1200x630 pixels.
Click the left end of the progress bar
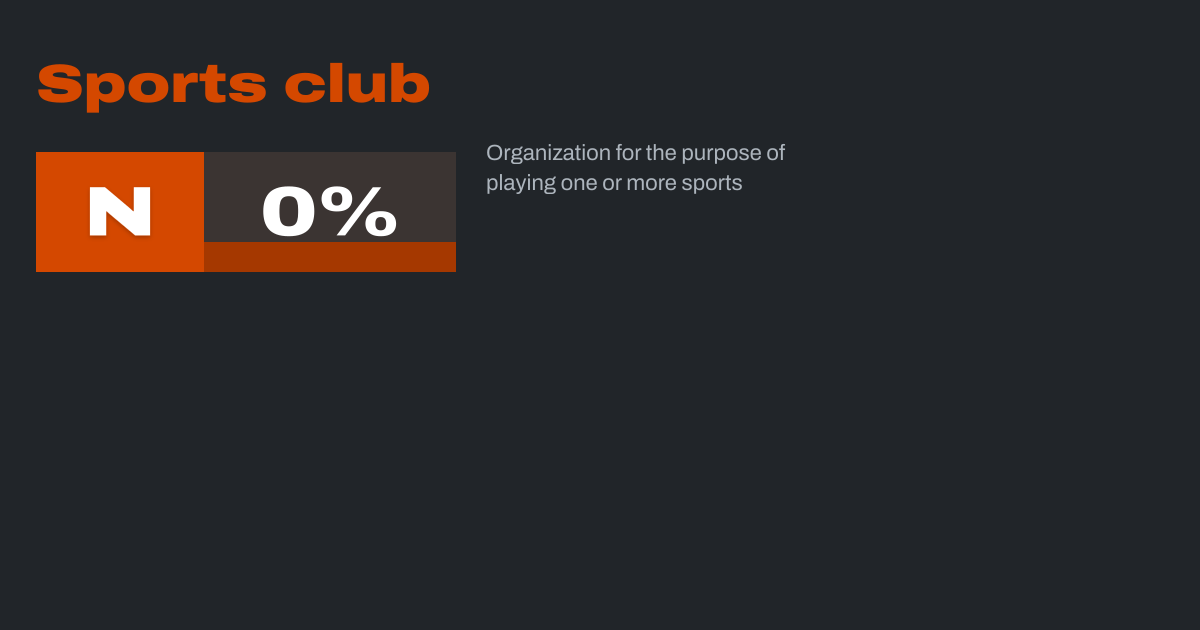(212, 257)
